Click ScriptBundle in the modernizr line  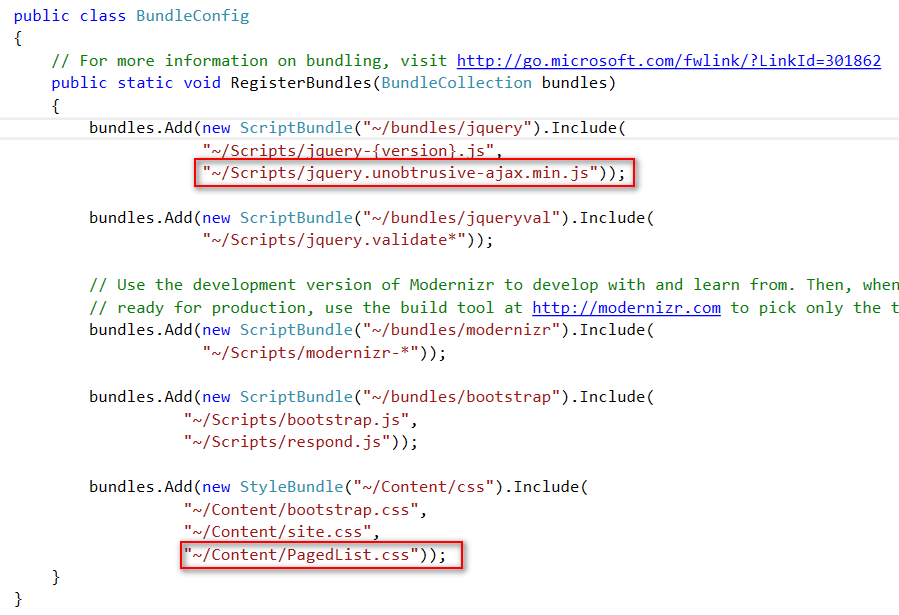(296, 330)
